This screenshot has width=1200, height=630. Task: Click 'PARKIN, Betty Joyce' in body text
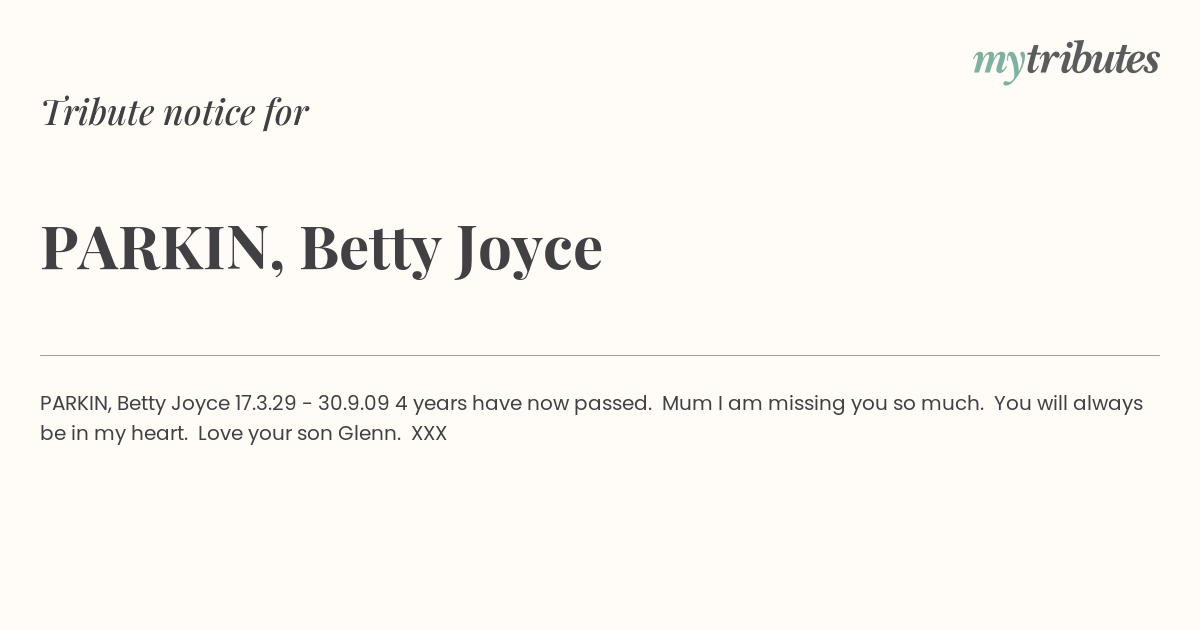point(135,404)
